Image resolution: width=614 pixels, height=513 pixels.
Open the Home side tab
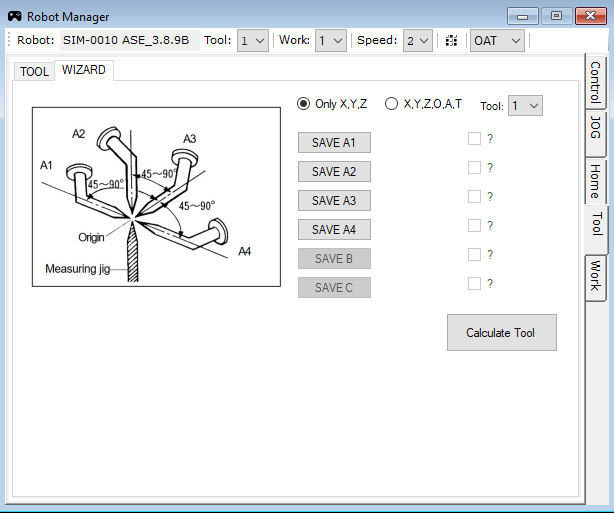tap(596, 181)
